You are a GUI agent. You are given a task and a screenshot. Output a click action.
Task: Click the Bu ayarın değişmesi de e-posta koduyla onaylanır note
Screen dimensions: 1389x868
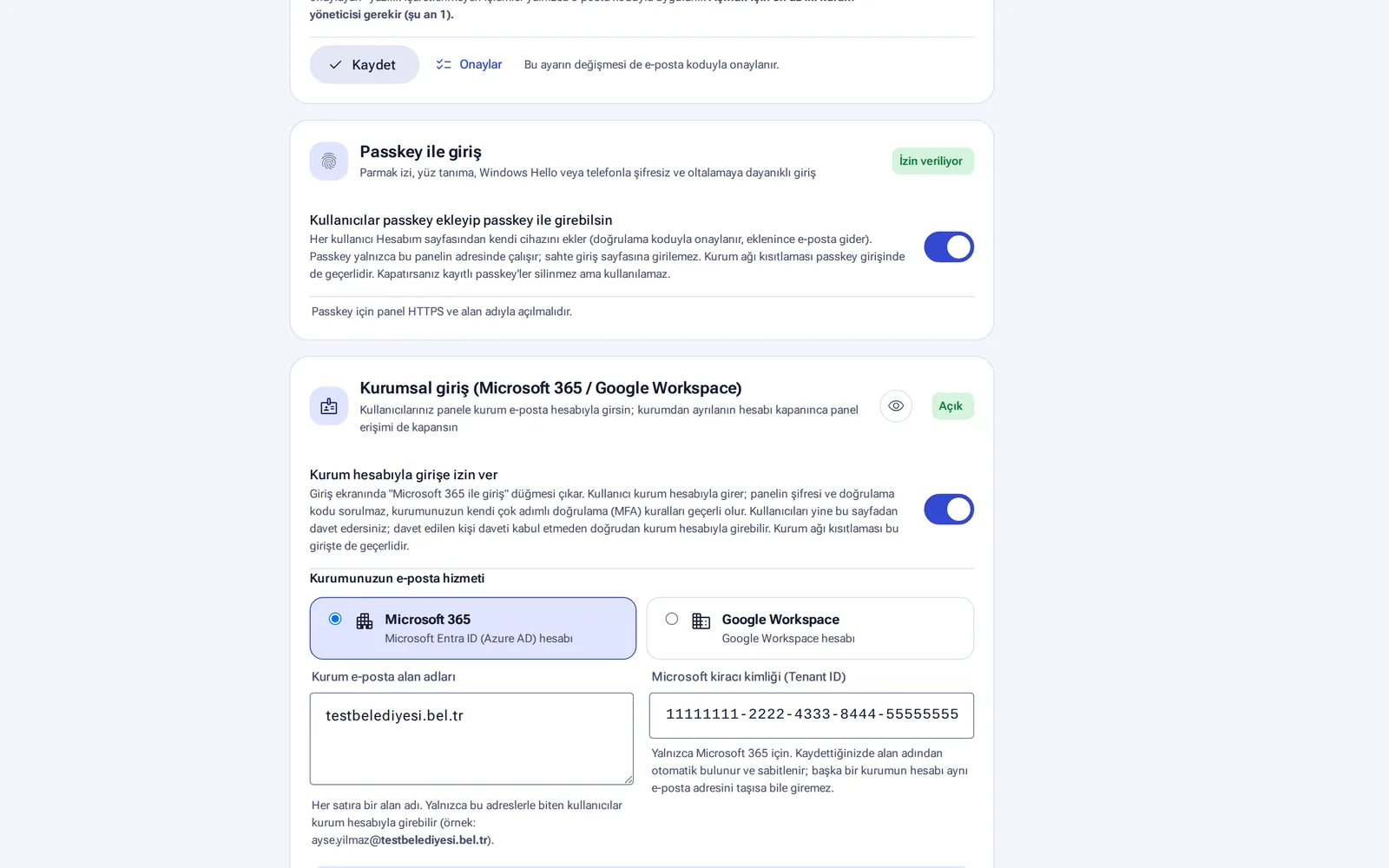point(651,64)
